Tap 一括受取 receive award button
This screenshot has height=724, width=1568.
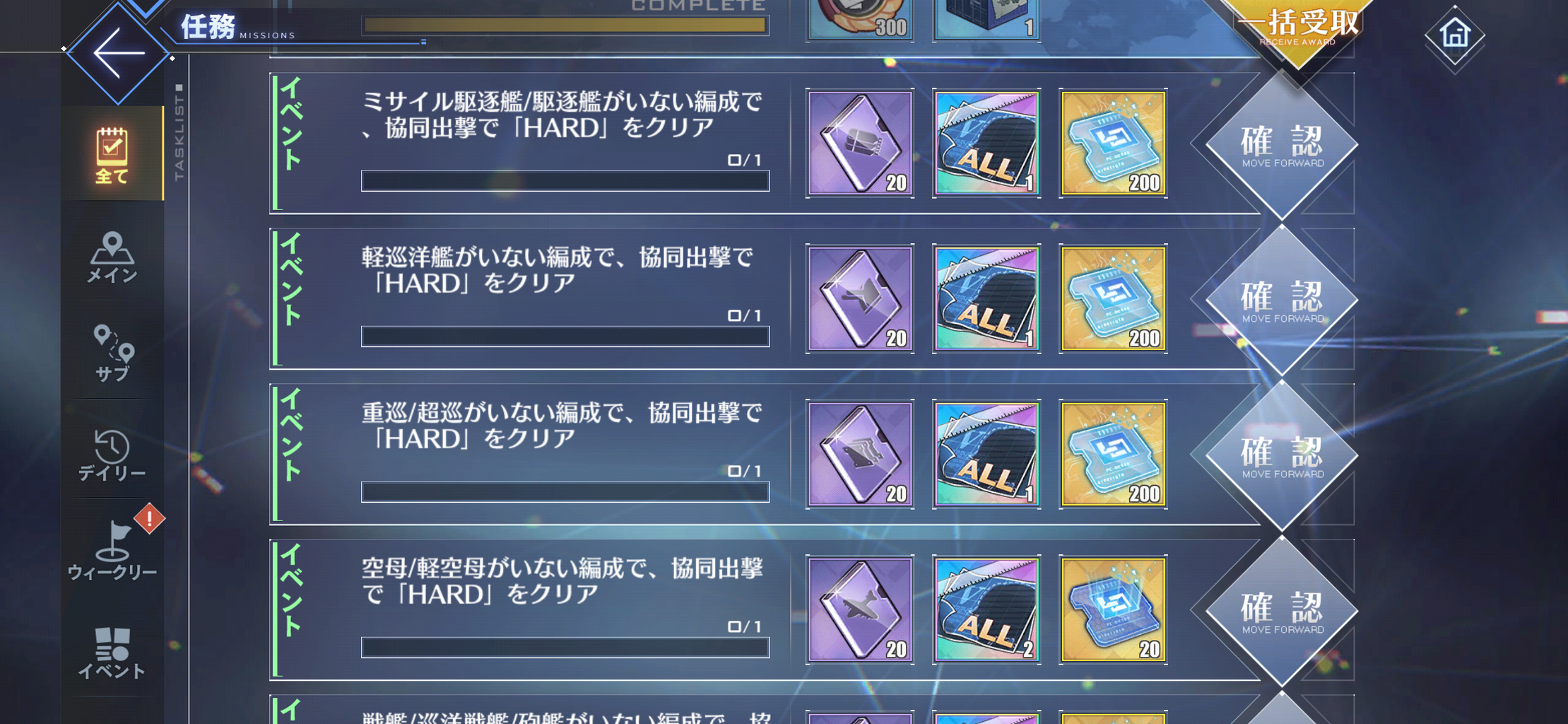point(1299,28)
